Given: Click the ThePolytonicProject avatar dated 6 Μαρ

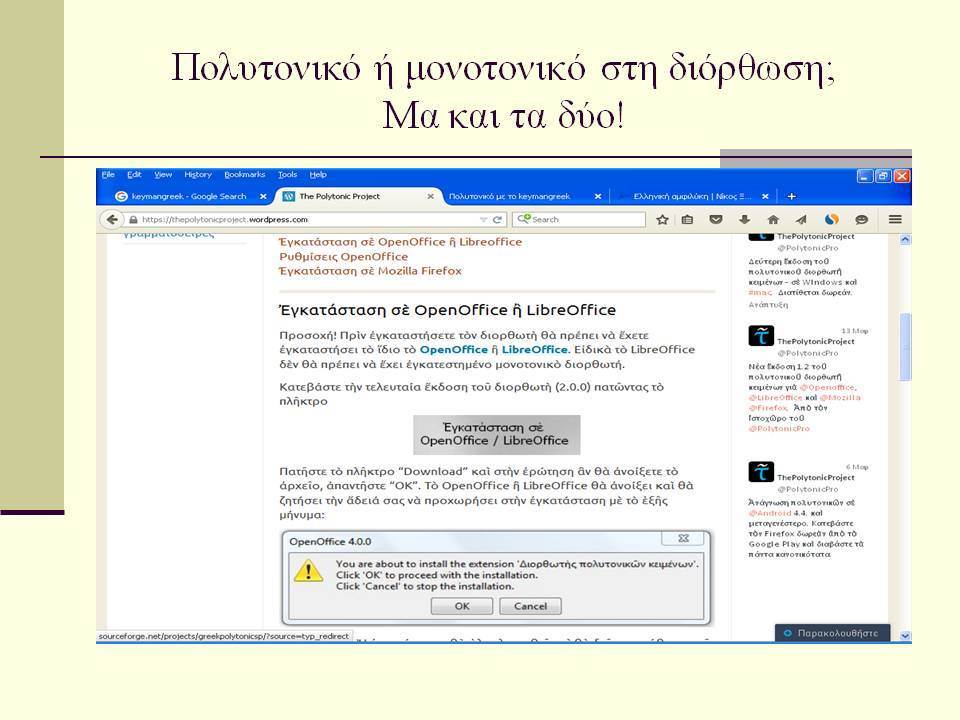Looking at the screenshot, I should pyautogui.click(x=761, y=472).
